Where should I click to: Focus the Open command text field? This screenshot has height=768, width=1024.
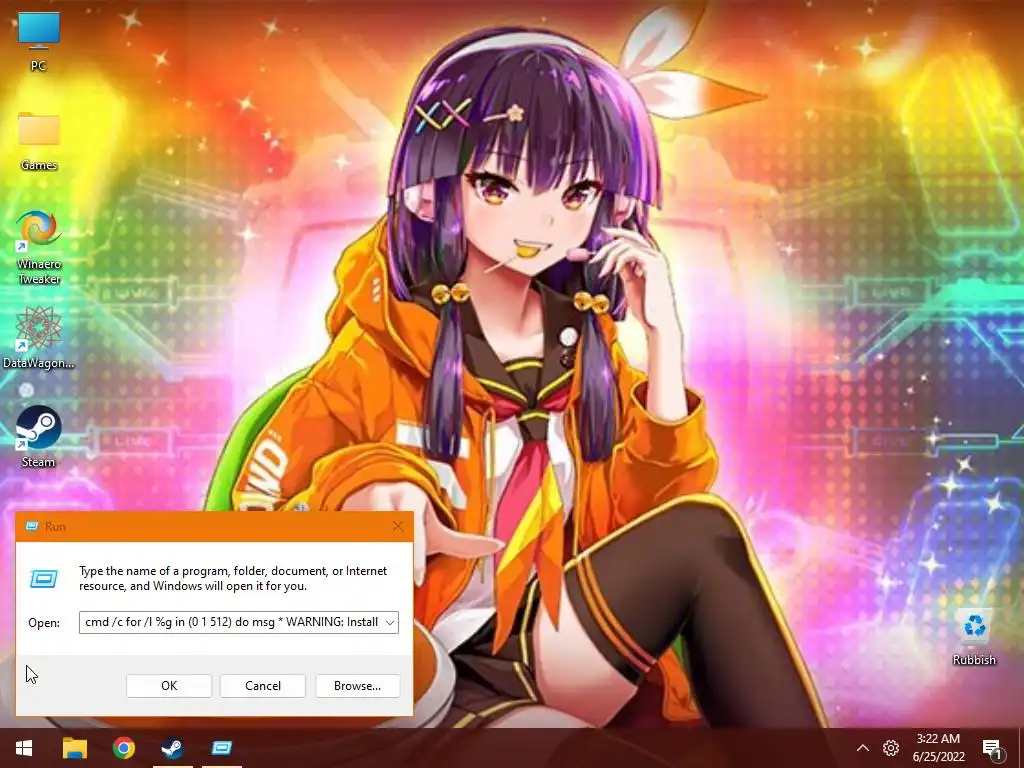point(231,622)
